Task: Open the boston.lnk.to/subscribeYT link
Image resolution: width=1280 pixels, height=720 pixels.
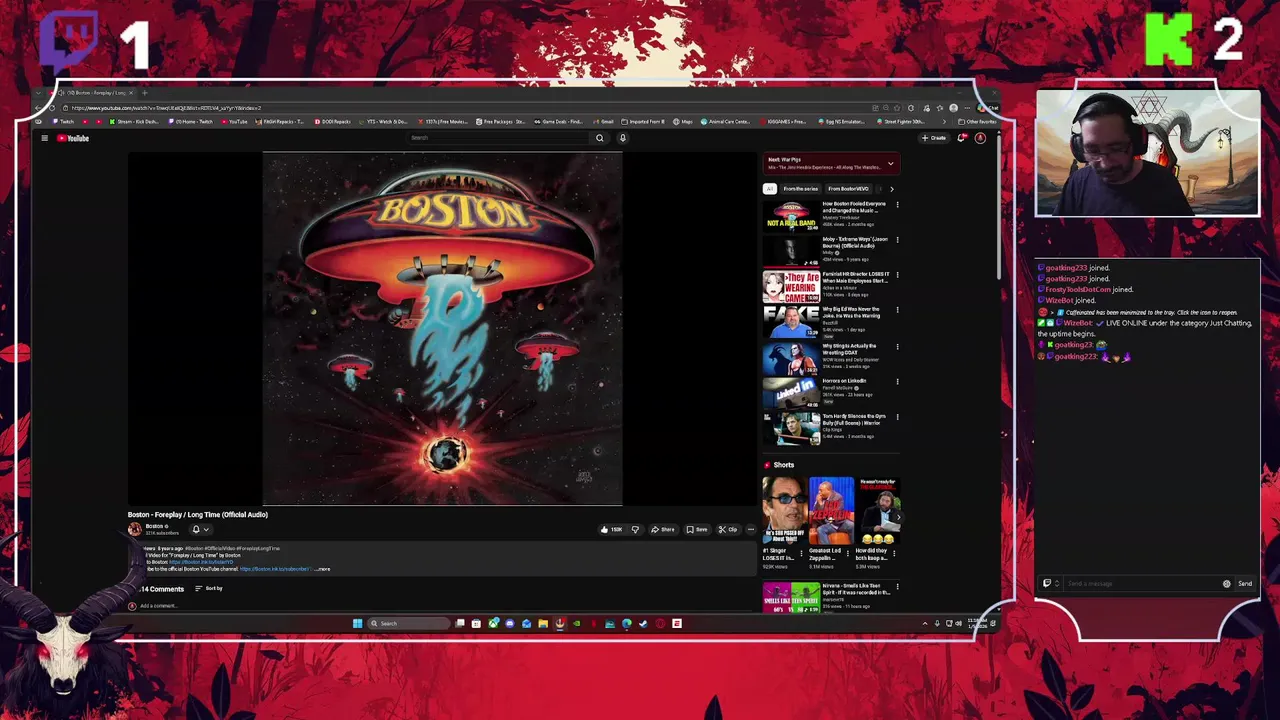Action: click(275, 569)
